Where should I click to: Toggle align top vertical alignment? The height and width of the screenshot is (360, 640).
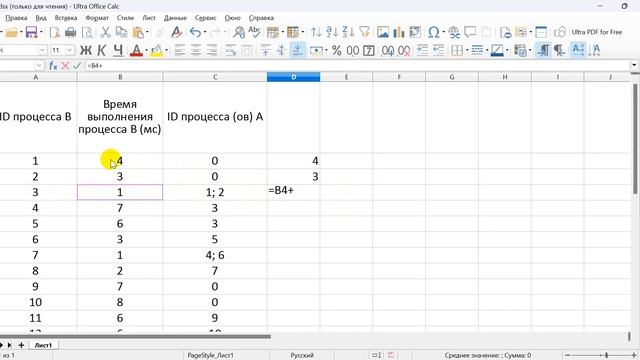click(x=265, y=50)
